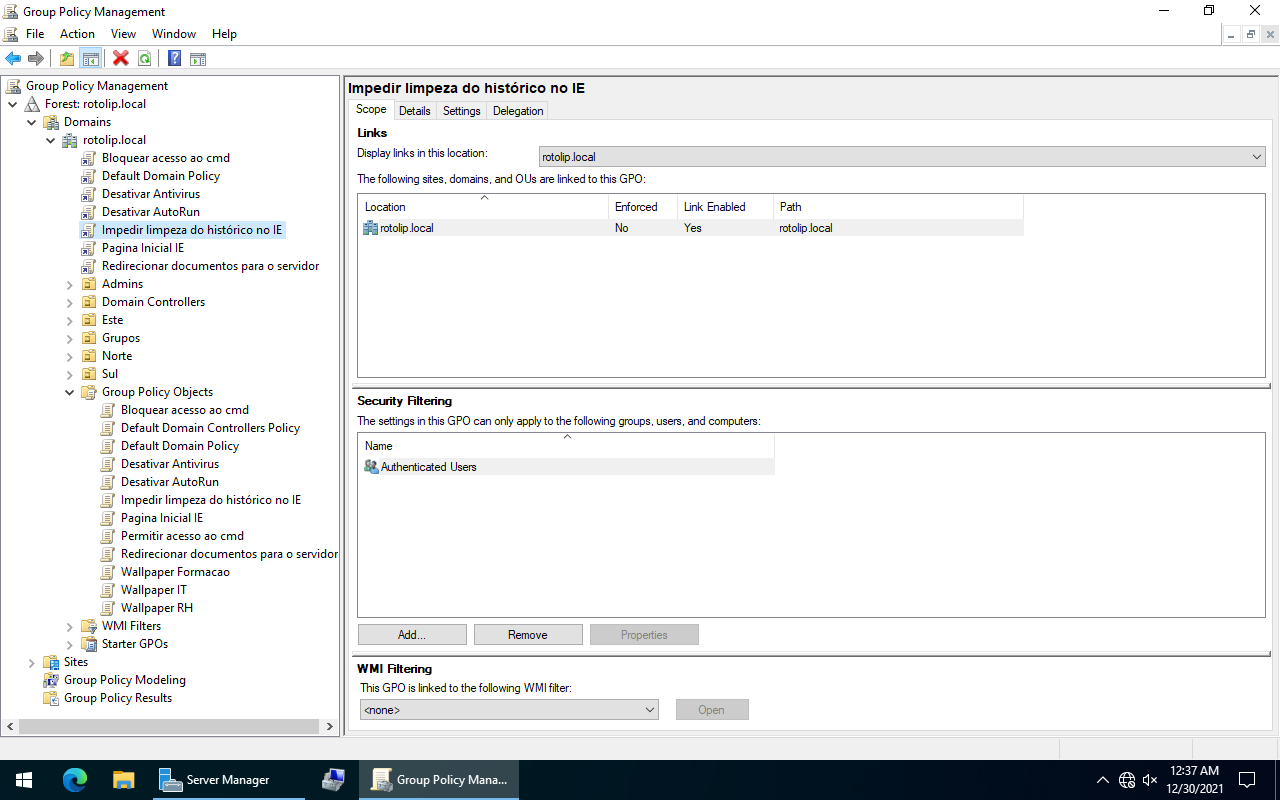Click the Up One Level folder icon
Viewport: 1280px width, 800px height.
pos(67,59)
